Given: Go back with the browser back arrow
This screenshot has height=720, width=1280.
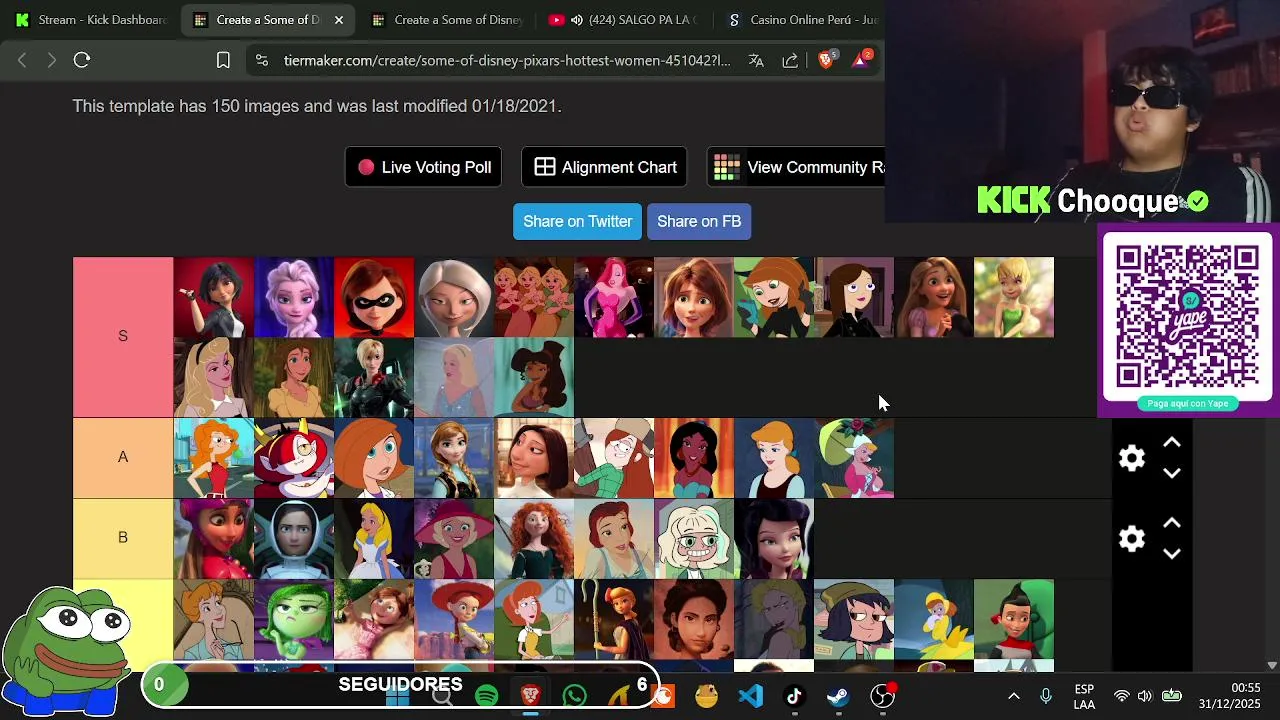Looking at the screenshot, I should coord(22,60).
